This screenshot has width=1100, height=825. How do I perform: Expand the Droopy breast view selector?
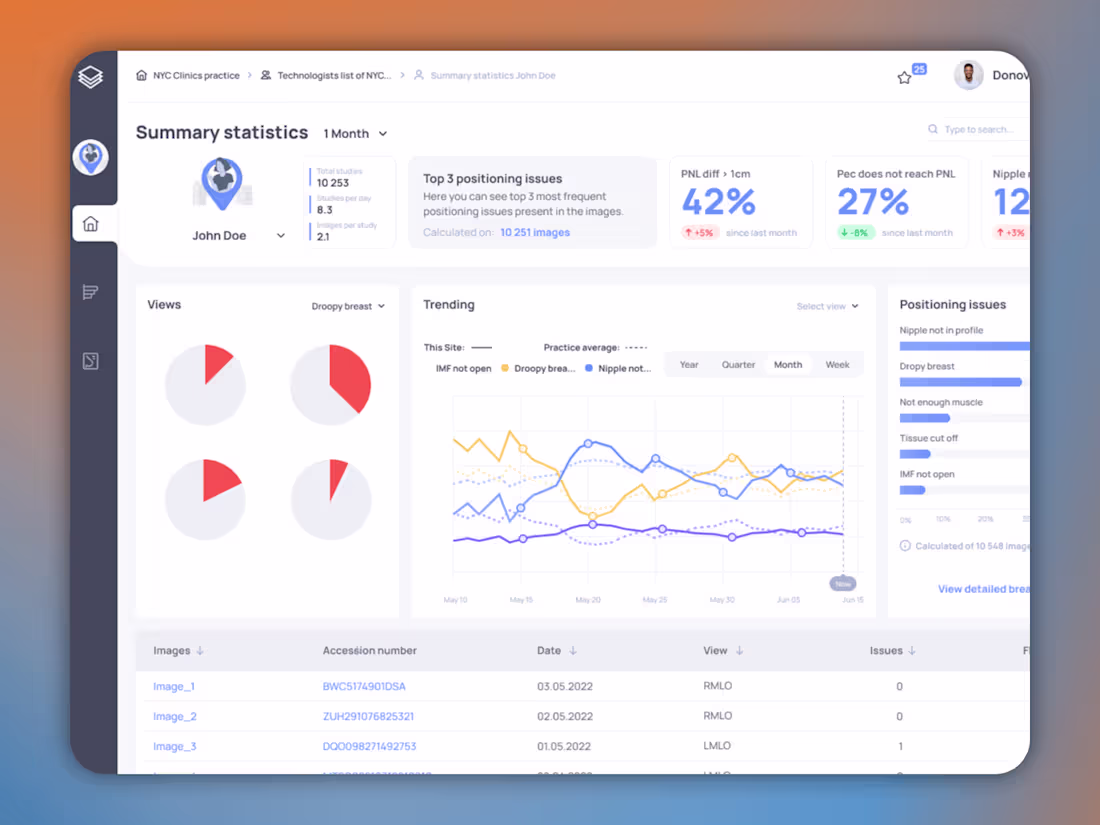click(348, 306)
